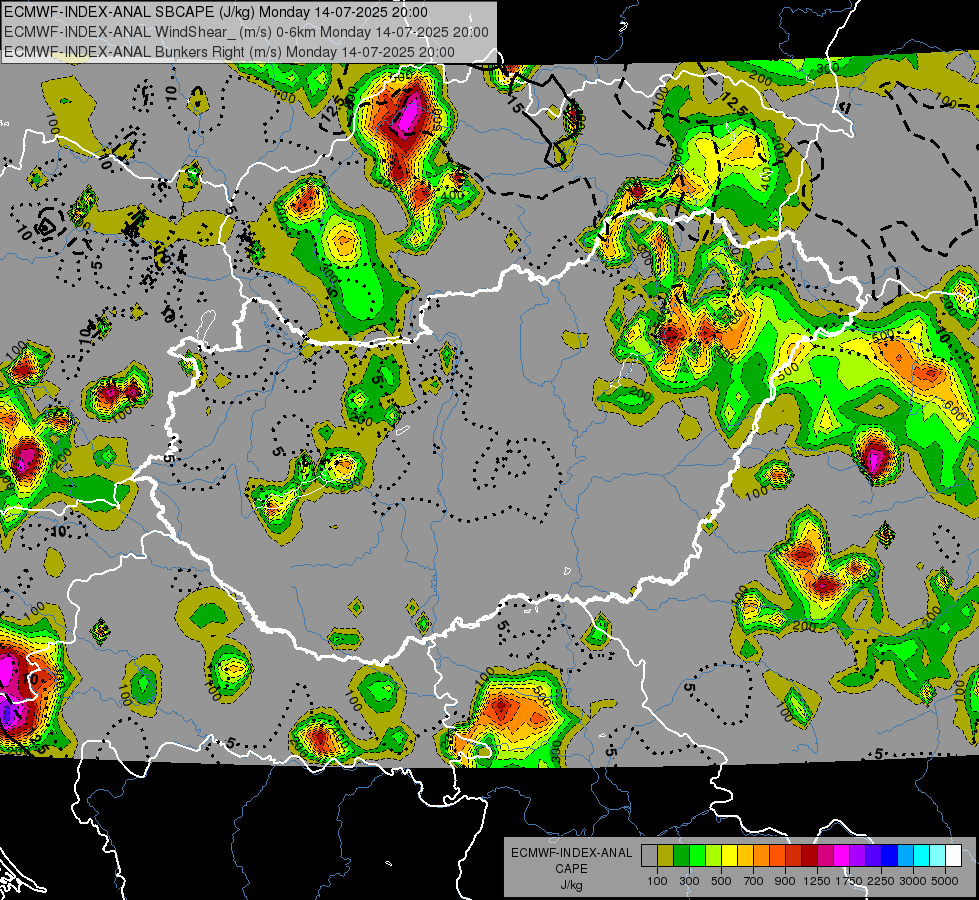Click the yellow swatch in CAPE legend
Image resolution: width=979 pixels, height=900 pixels.
[x=729, y=855]
